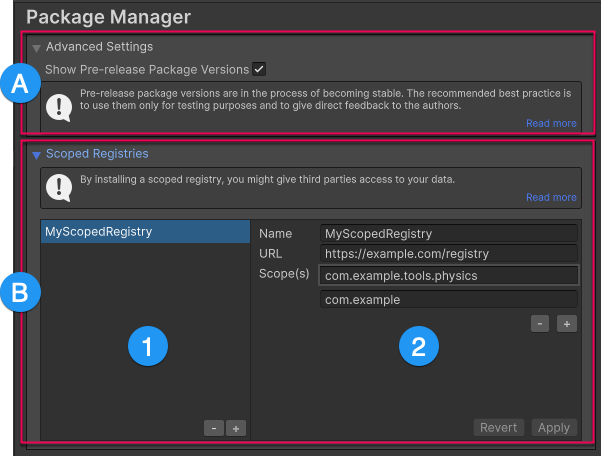Click the scoped registry warning icon
601x456 pixels.
(62, 186)
